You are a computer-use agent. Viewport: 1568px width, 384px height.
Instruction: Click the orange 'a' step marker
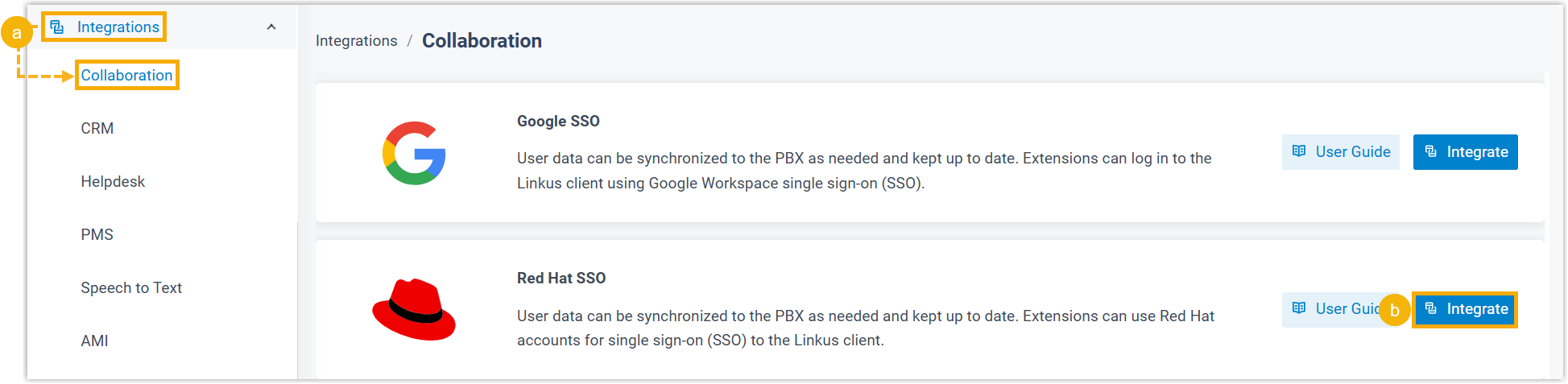17,33
